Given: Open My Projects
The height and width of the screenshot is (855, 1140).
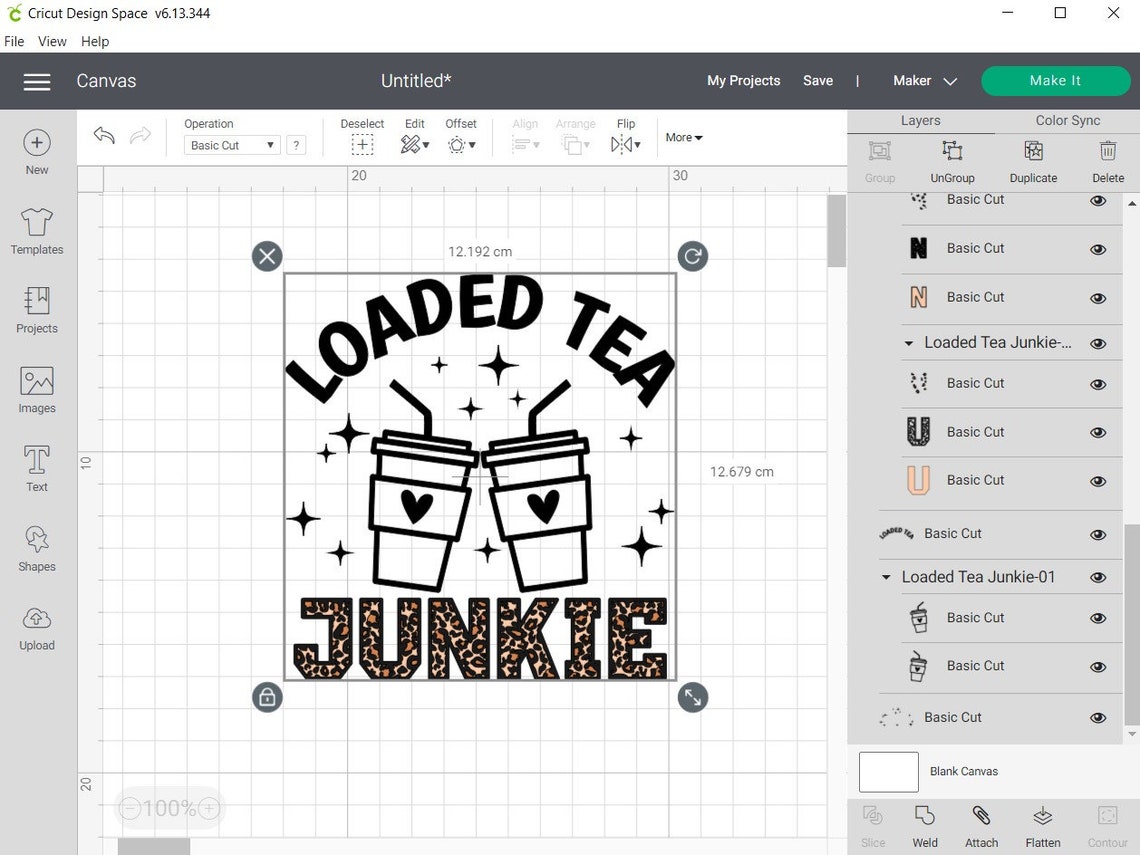Looking at the screenshot, I should click(x=743, y=80).
